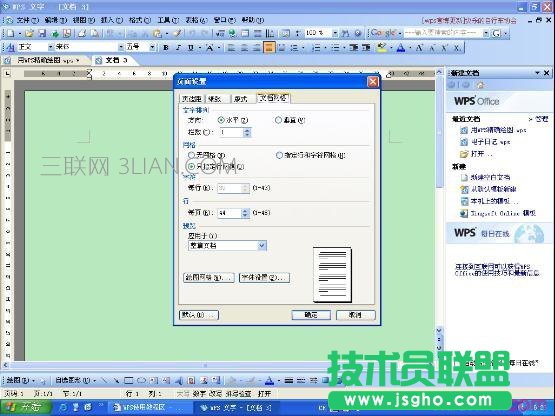
Task: Open the task pane title dropdown arrow
Action: (537, 73)
